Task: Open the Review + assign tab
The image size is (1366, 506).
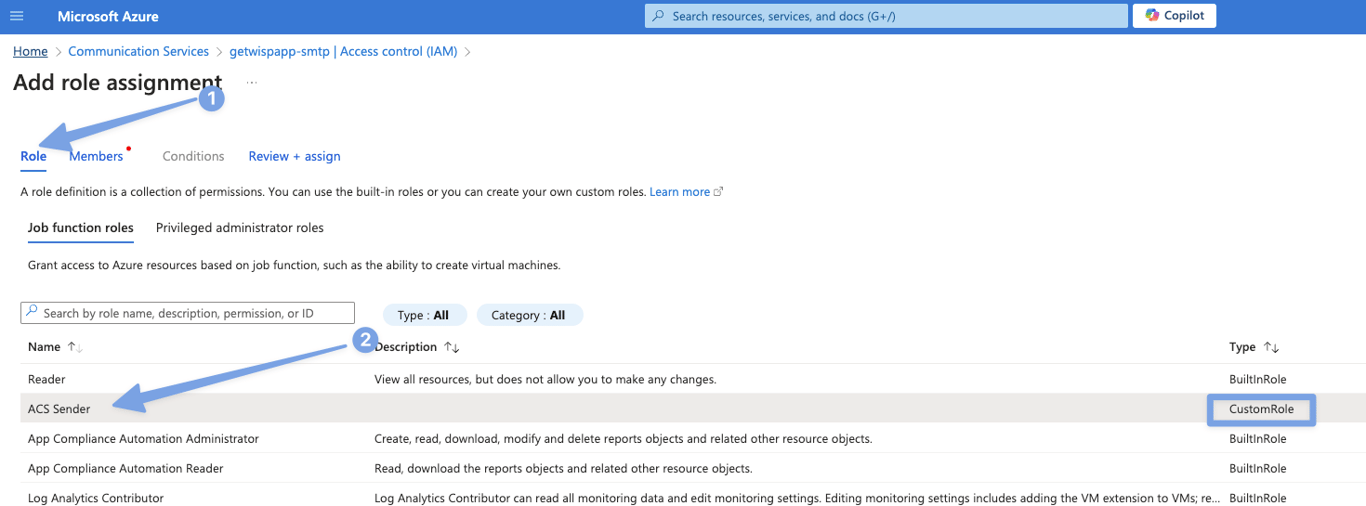Action: pyautogui.click(x=294, y=156)
